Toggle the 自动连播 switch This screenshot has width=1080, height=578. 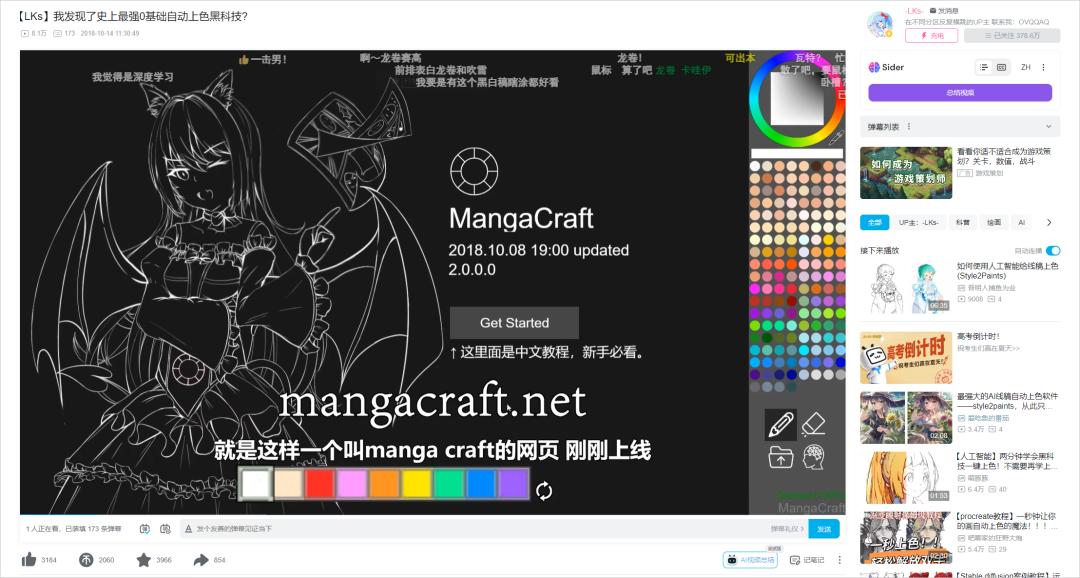(1053, 251)
